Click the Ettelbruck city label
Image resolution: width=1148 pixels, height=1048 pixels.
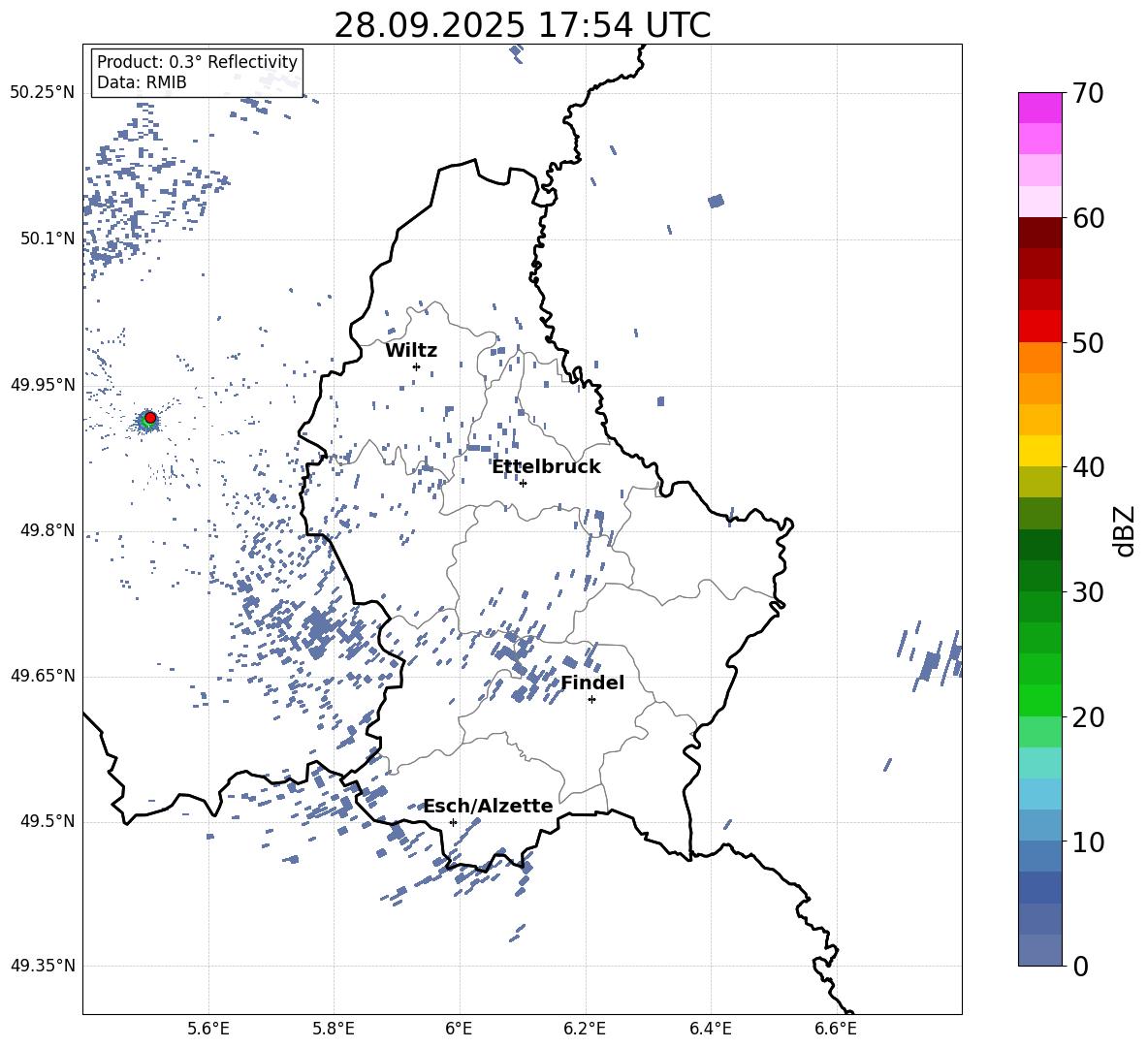point(546,467)
